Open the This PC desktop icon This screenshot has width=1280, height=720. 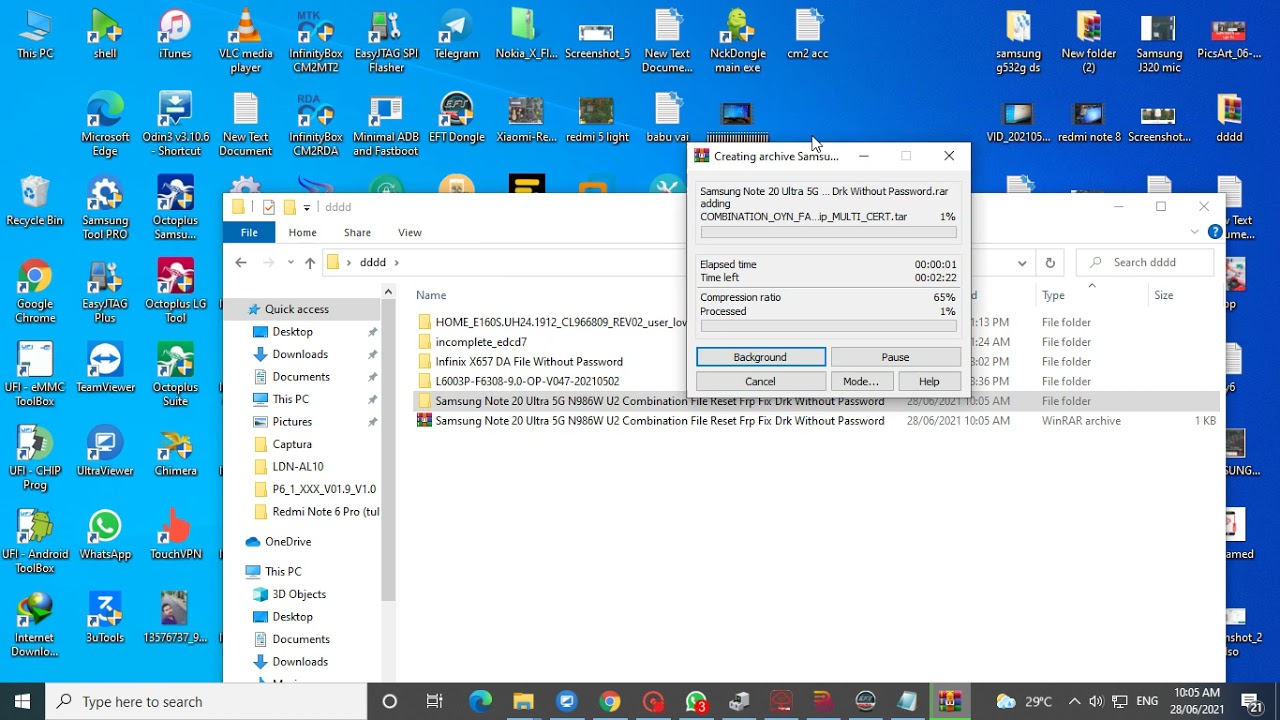point(35,35)
